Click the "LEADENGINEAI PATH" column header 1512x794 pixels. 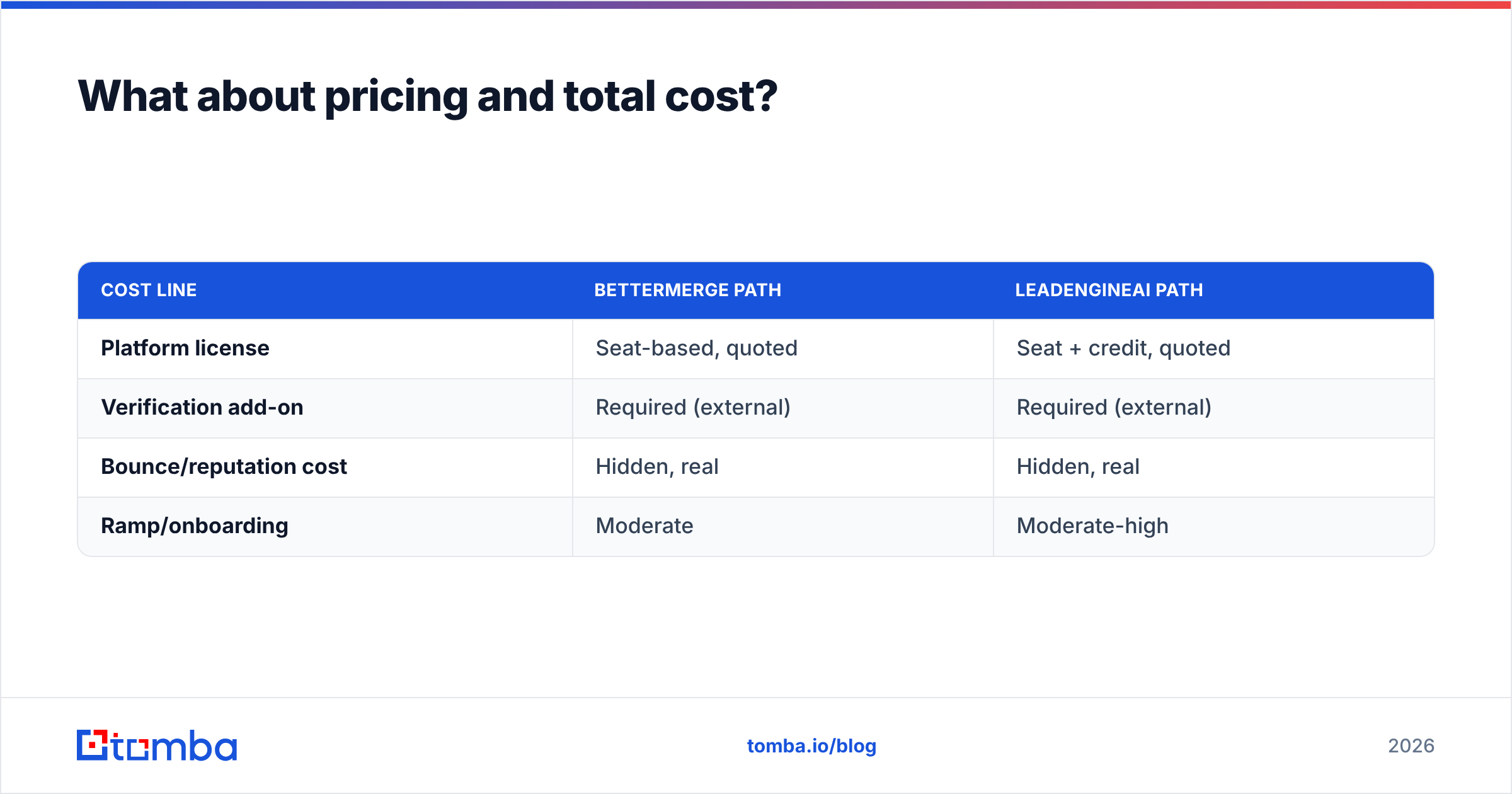coord(1109,290)
